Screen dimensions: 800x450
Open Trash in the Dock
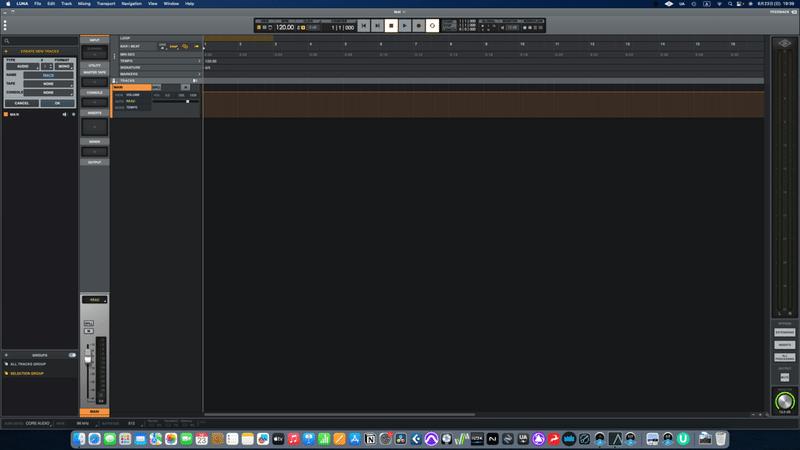pos(720,439)
